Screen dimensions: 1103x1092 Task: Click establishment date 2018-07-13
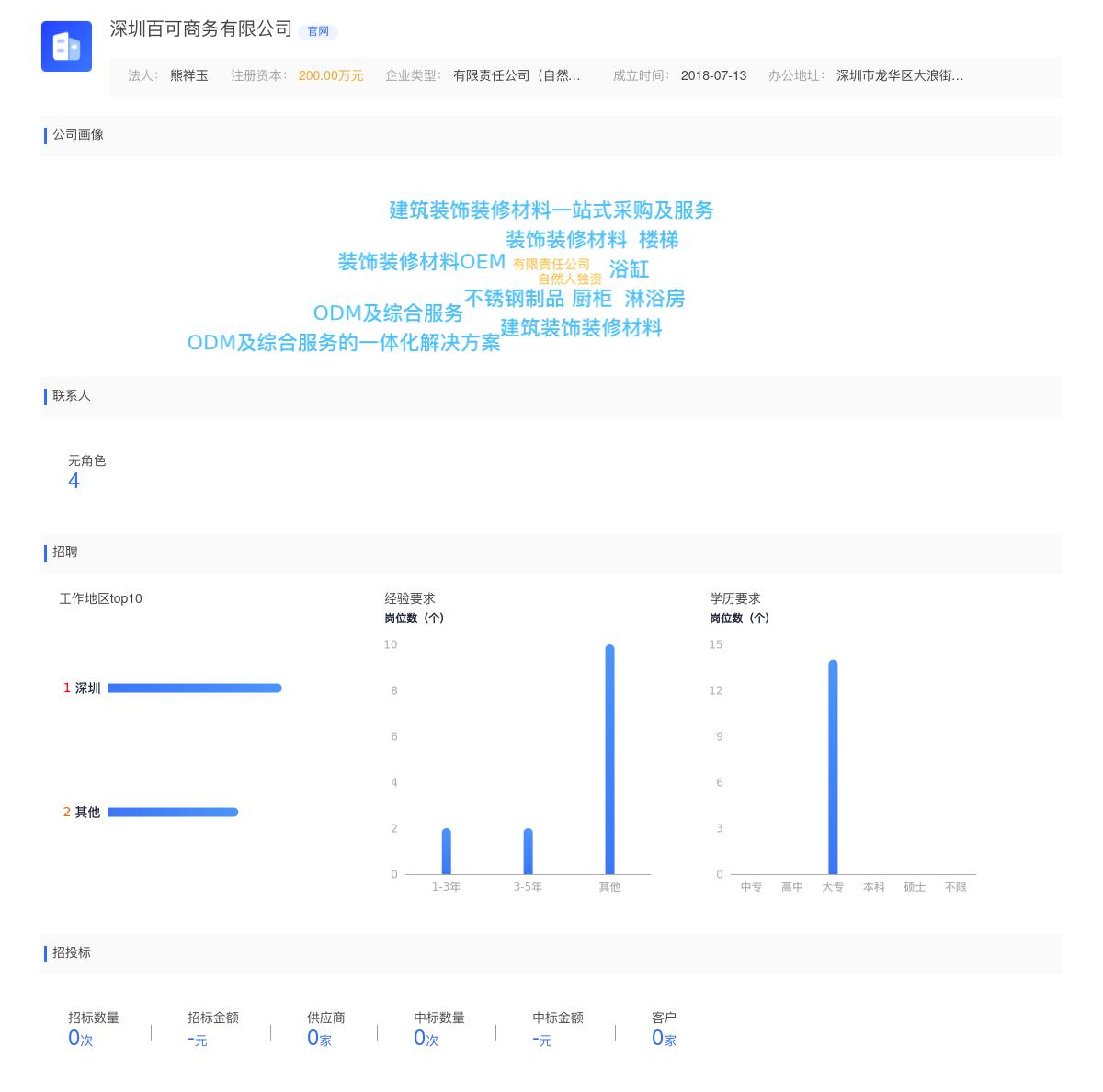(x=713, y=75)
